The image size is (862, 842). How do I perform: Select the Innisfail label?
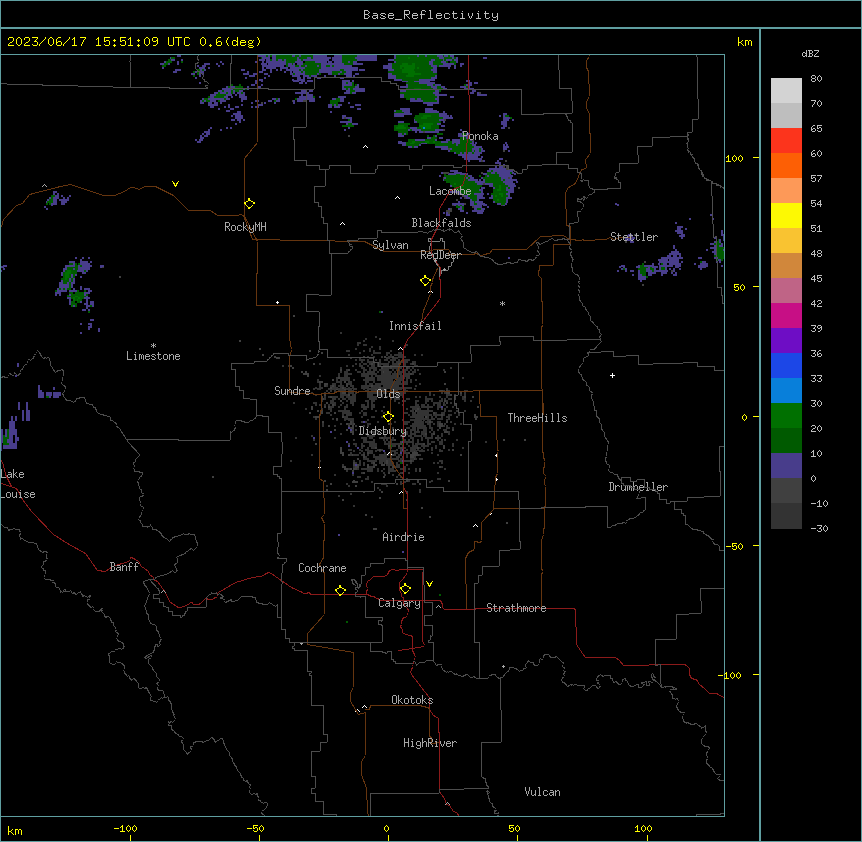[x=415, y=326]
